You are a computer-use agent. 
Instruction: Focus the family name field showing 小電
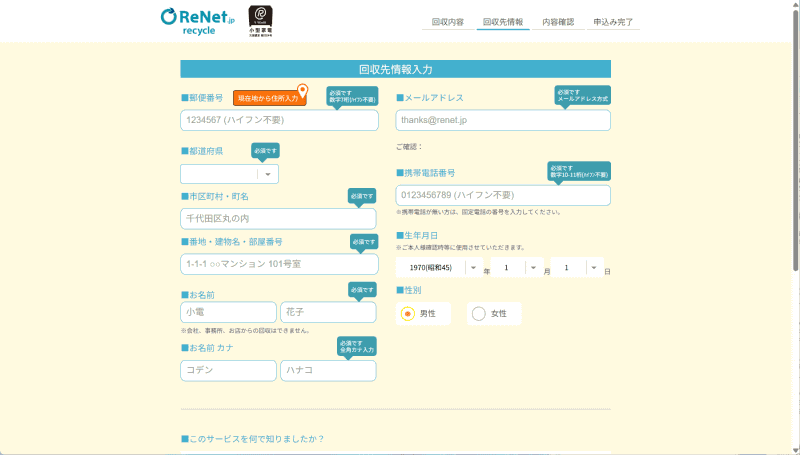click(228, 312)
